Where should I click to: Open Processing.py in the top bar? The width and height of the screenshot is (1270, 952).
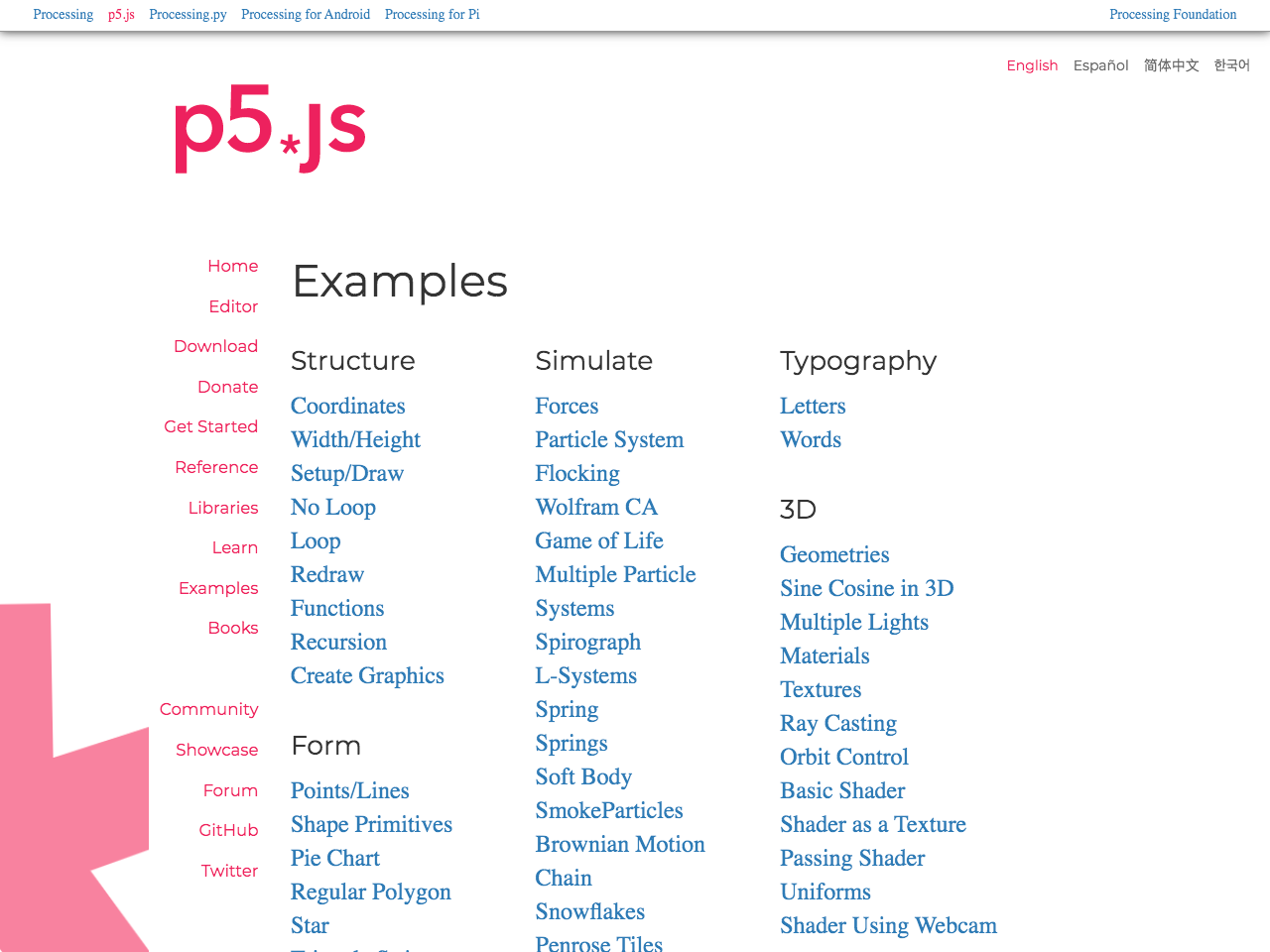(x=188, y=15)
